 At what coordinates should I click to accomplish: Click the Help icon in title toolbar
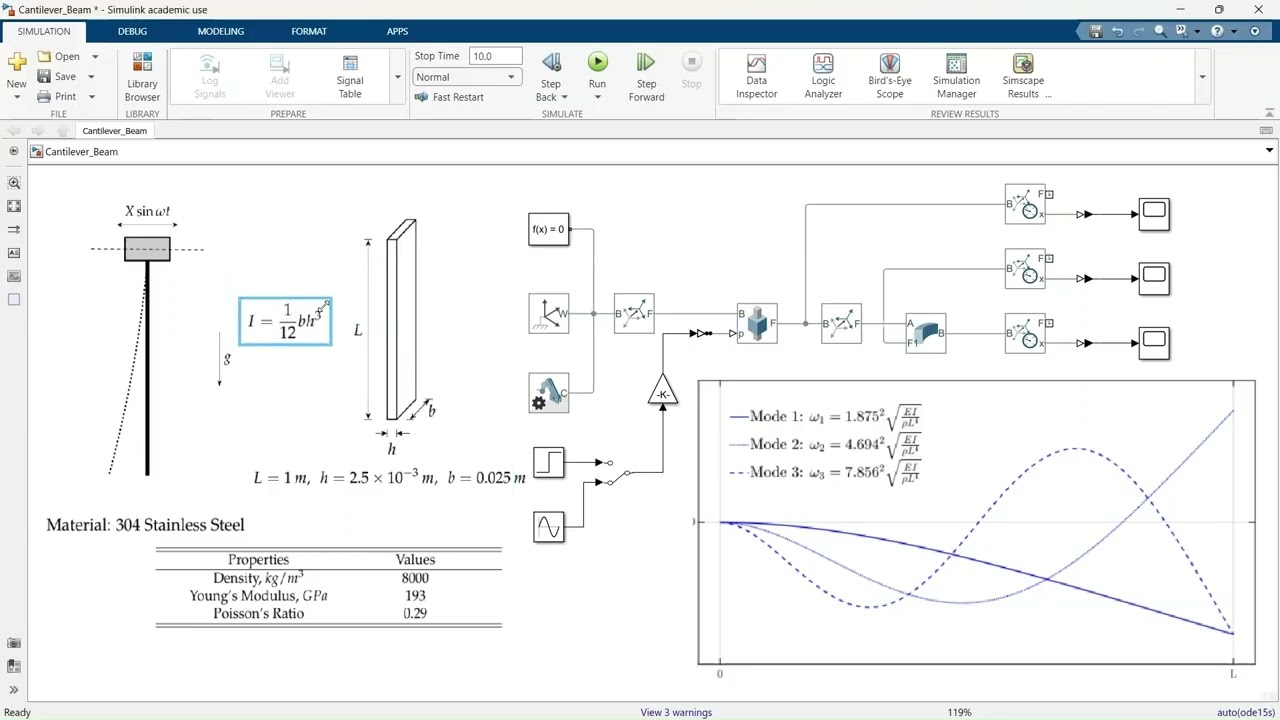click(x=1216, y=31)
